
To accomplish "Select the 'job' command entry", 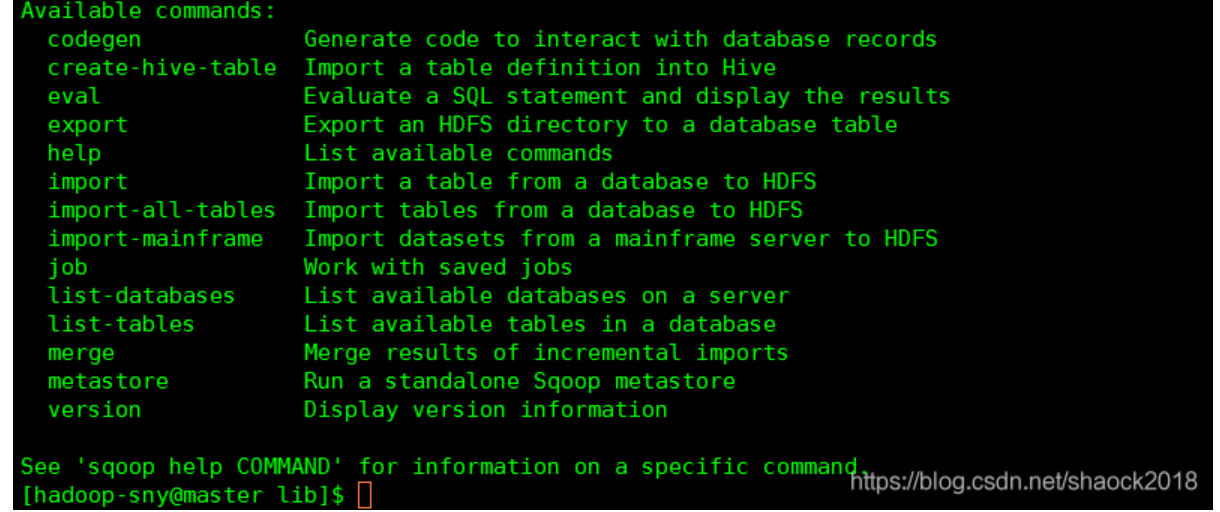I will click(x=68, y=267).
